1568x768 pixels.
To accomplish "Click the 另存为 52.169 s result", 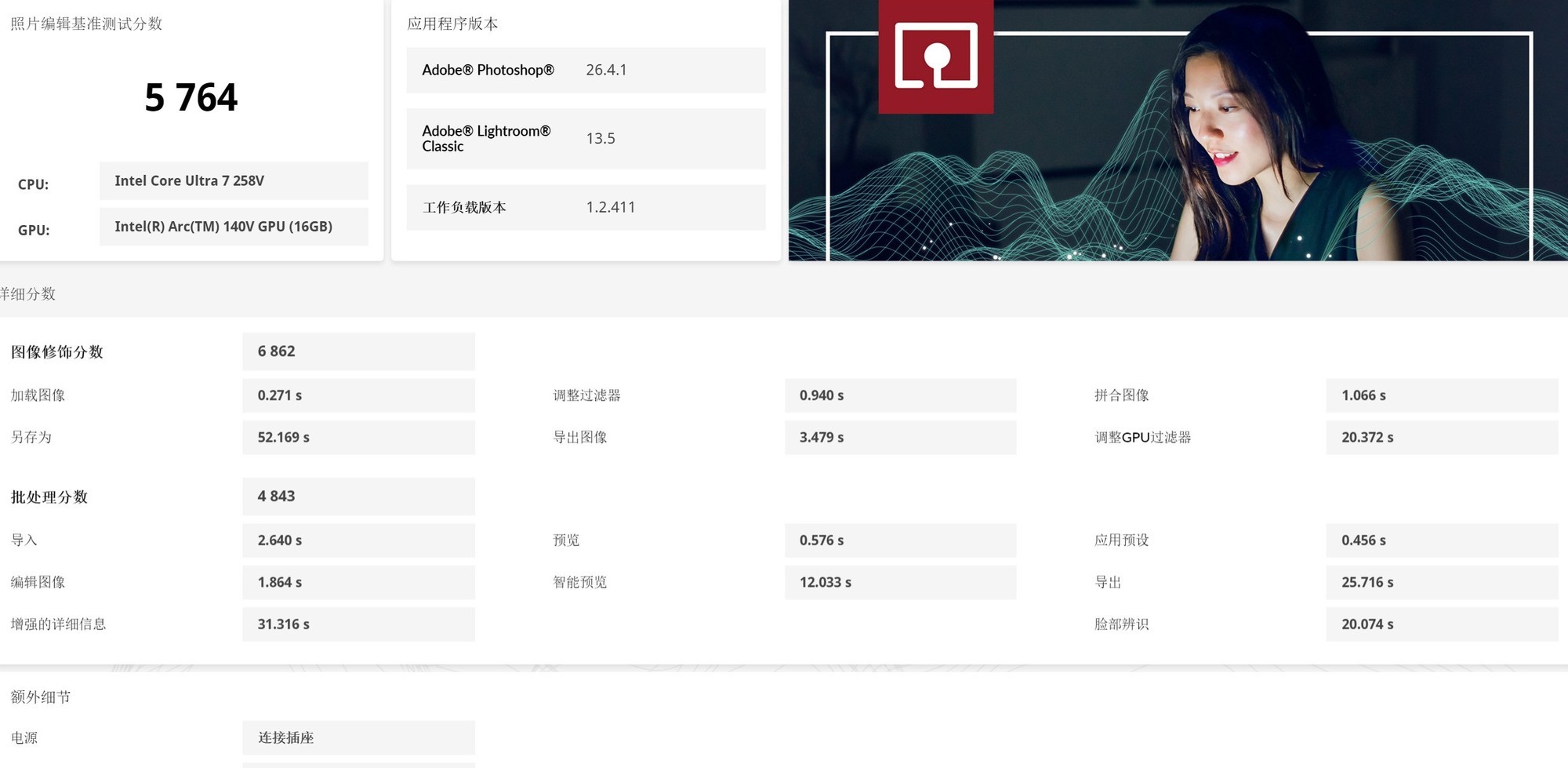I will pos(358,437).
